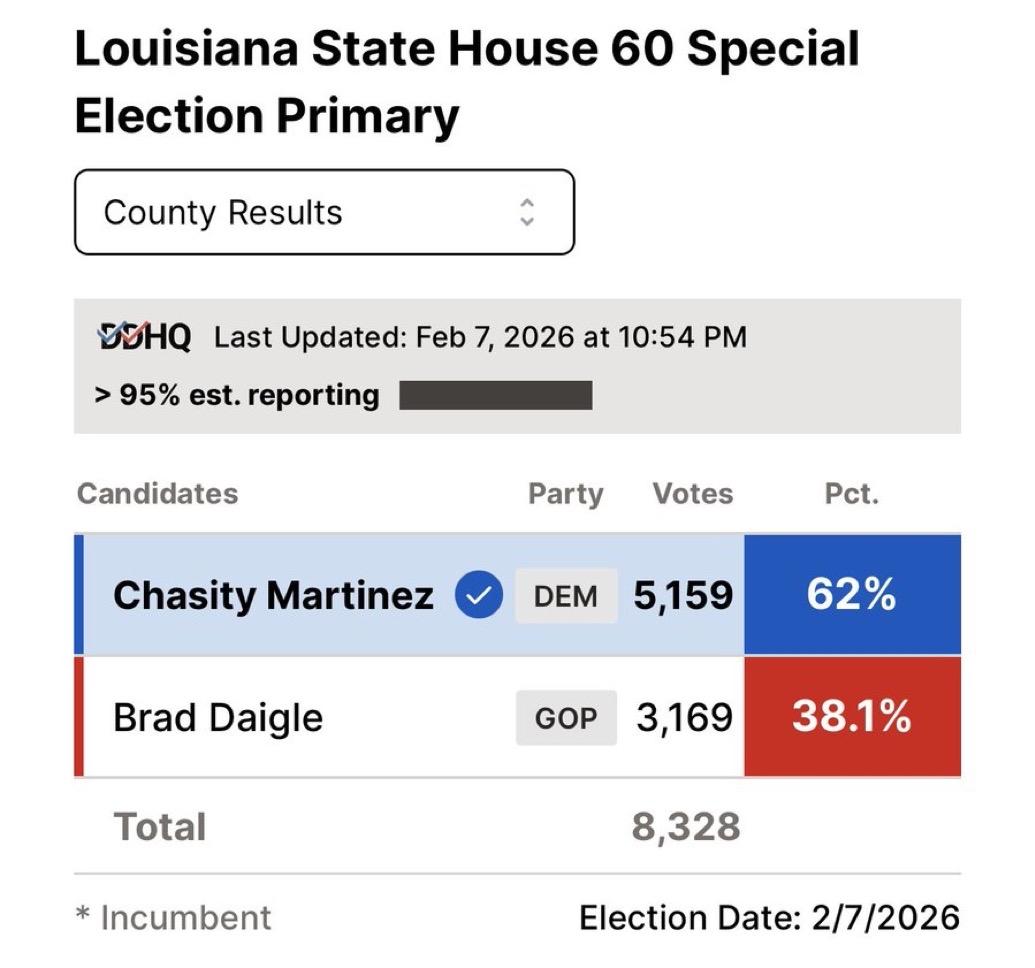
Task: Click the DEM party badge
Action: point(565,596)
